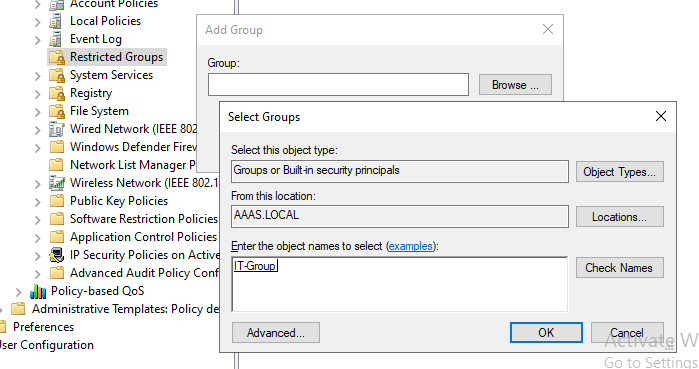Expand the Local Policies node

coord(38,22)
